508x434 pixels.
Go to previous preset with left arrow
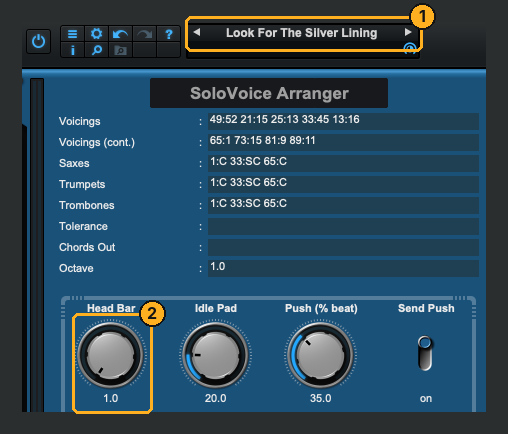pyautogui.click(x=197, y=32)
